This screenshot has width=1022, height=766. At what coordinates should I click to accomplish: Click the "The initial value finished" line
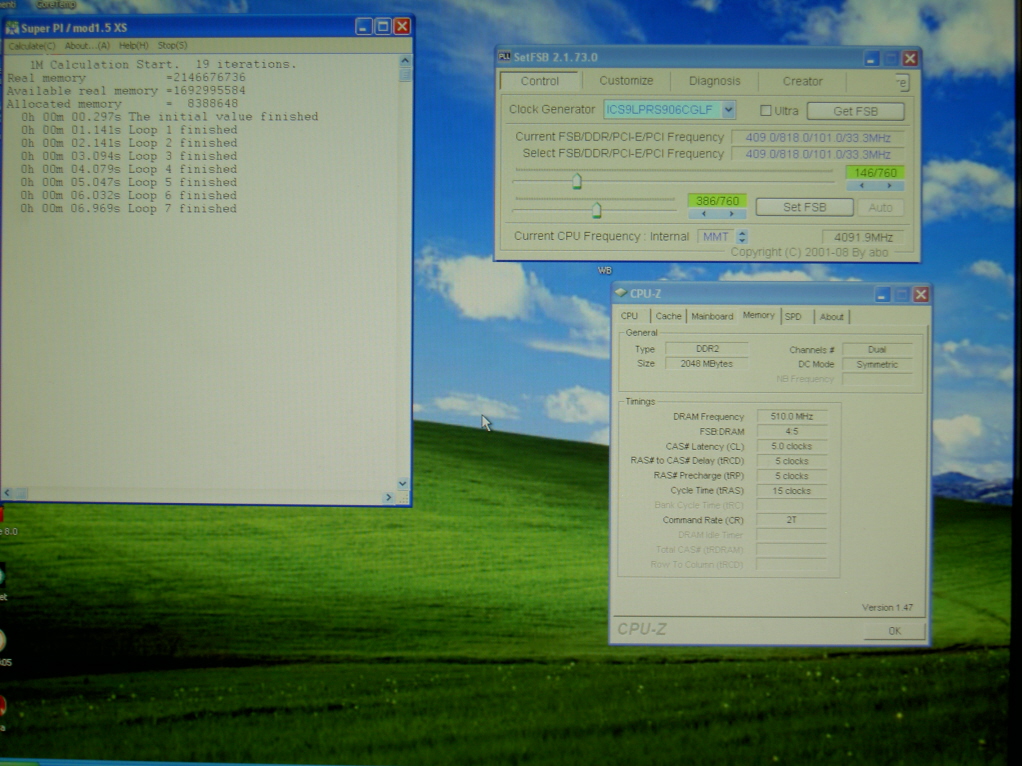[169, 117]
